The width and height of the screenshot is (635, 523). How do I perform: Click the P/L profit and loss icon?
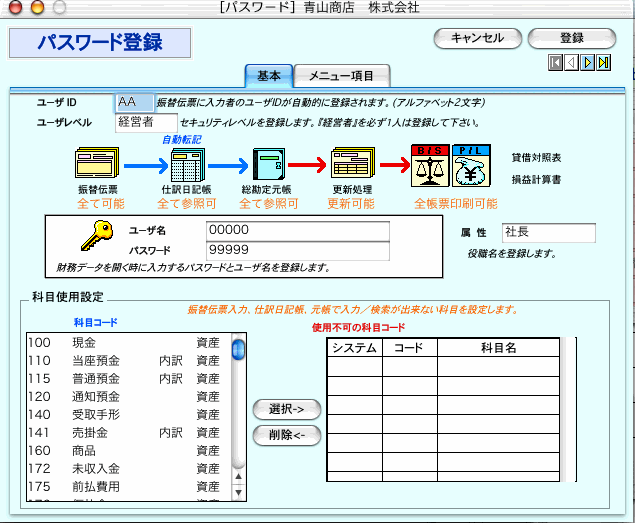[x=471, y=163]
